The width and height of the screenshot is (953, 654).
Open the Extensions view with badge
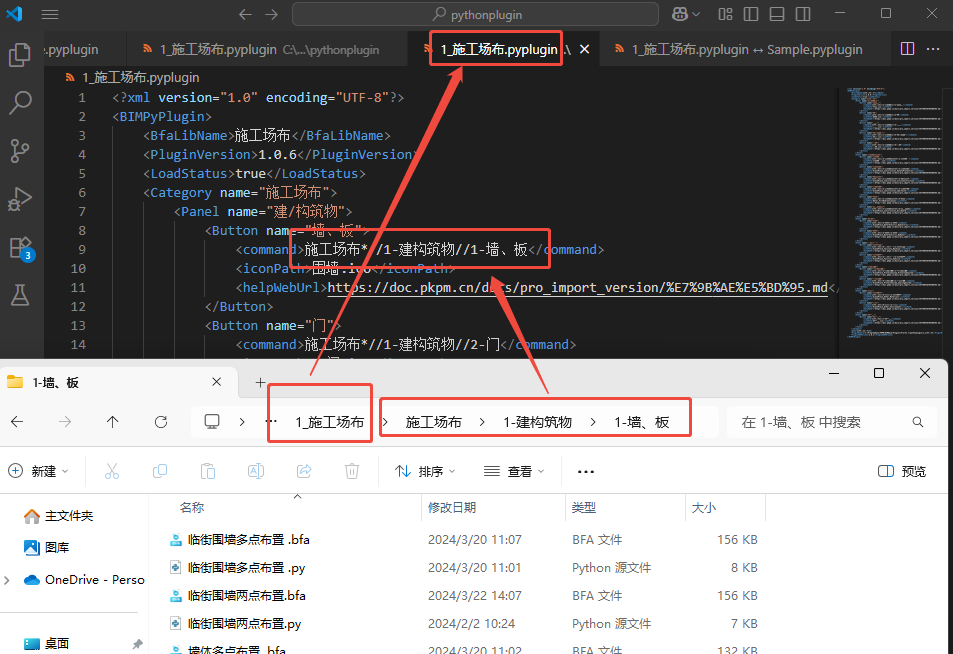click(x=20, y=247)
